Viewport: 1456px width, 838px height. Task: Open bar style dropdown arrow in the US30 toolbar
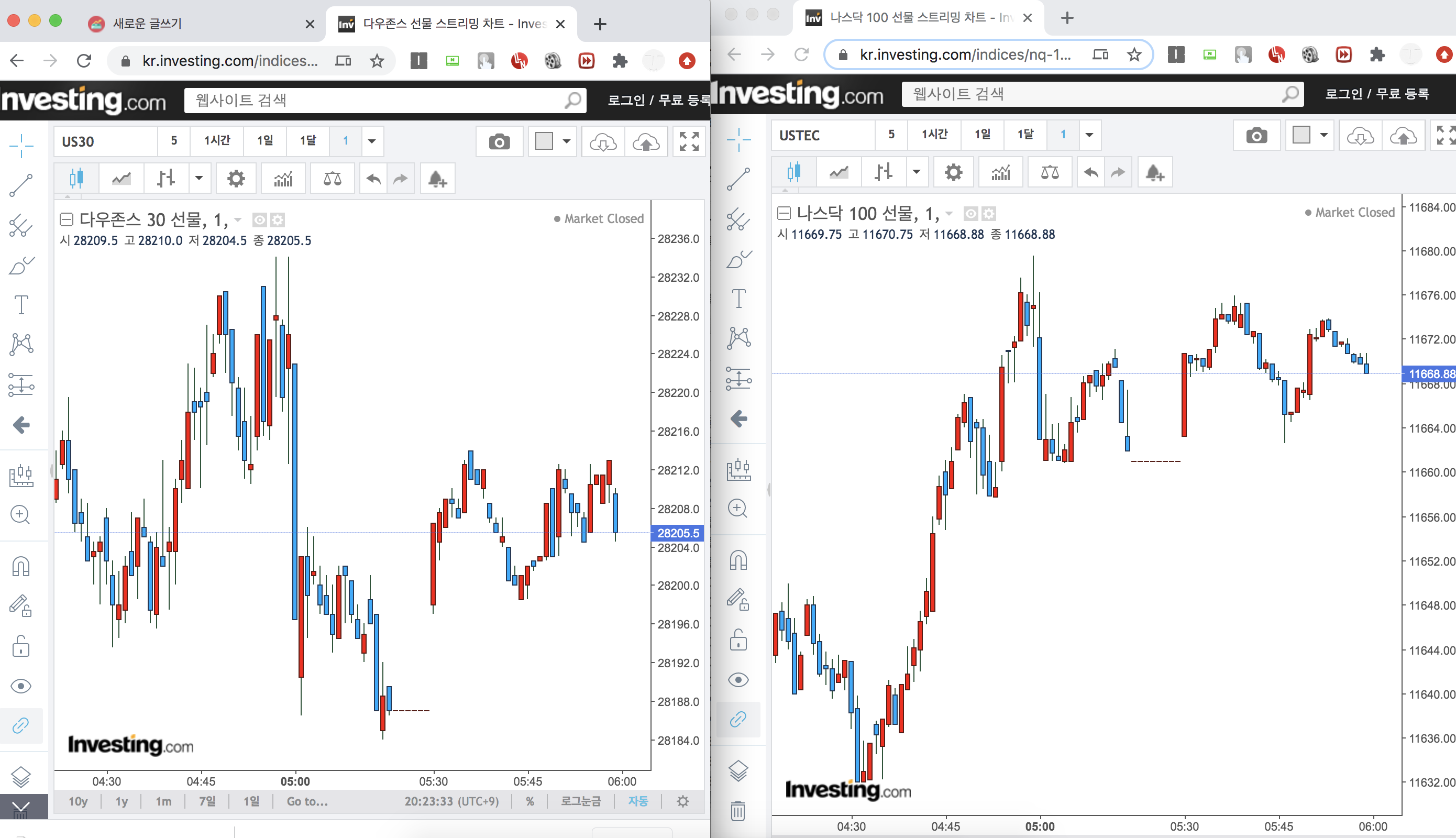[199, 179]
